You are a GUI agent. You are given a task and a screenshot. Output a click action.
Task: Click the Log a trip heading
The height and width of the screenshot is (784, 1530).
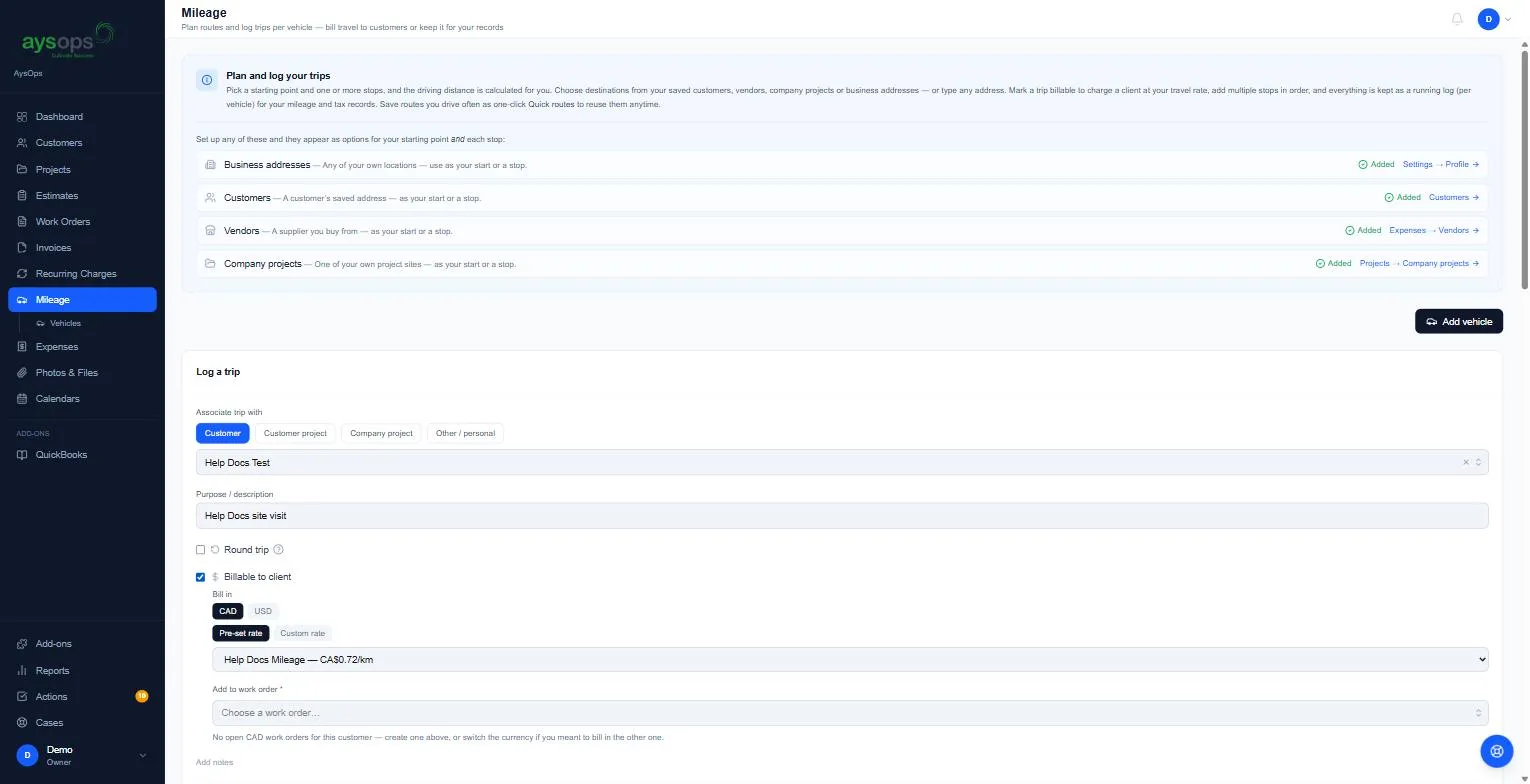tap(218, 372)
